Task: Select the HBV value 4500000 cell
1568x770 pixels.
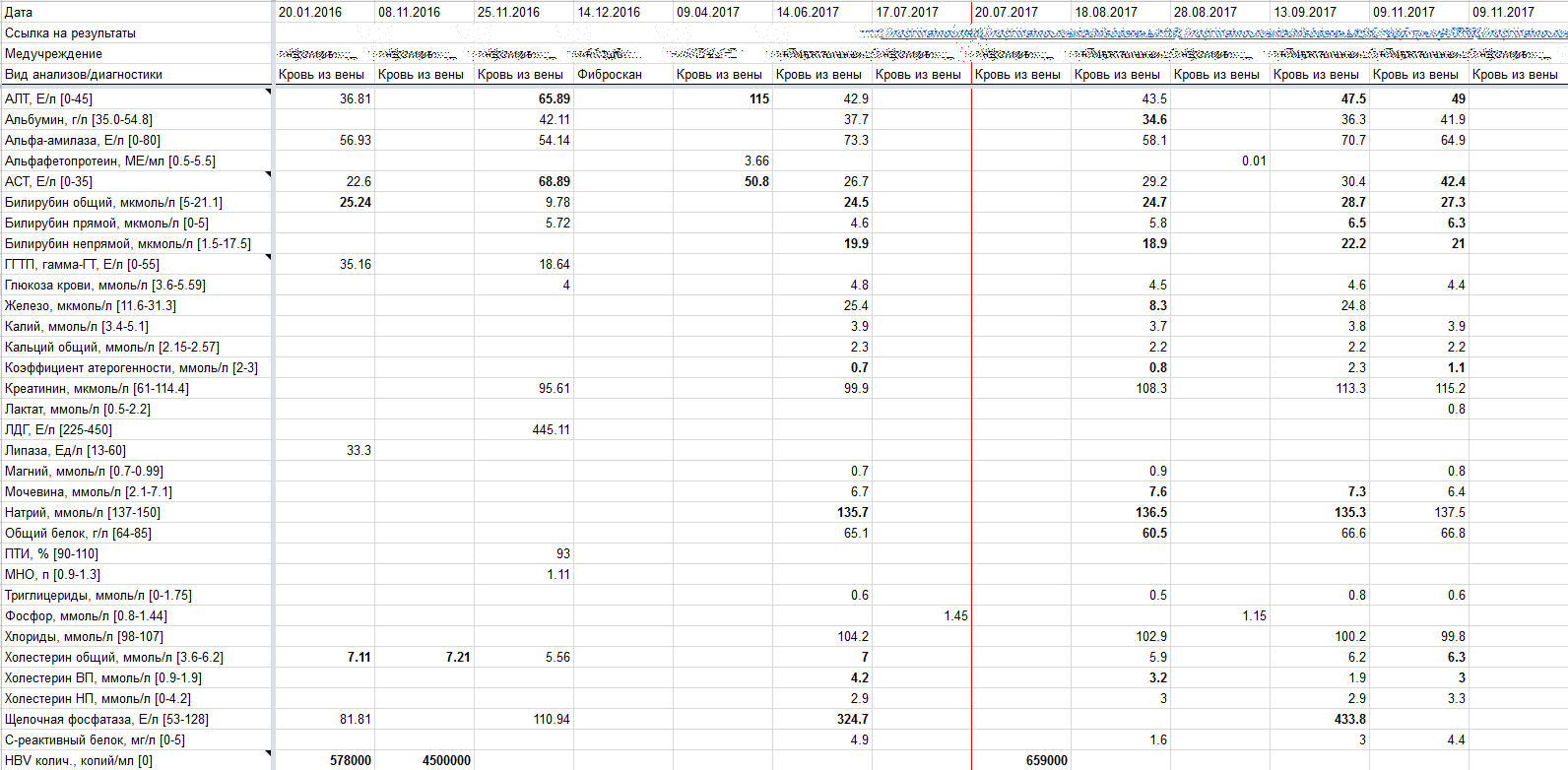Action: [x=424, y=760]
